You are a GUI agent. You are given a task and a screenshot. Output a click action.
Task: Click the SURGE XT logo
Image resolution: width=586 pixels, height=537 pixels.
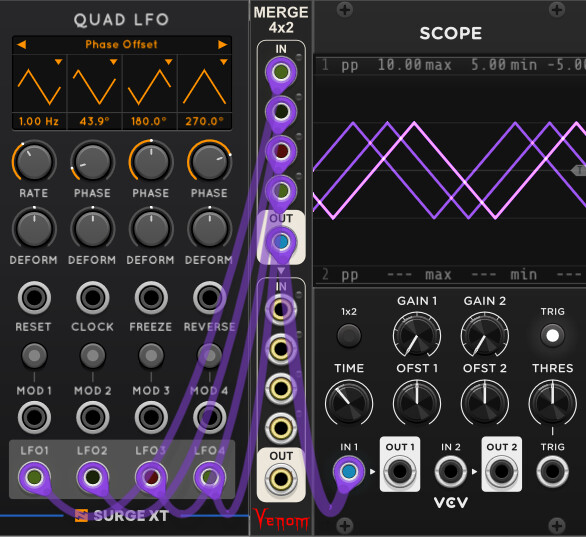tap(122, 516)
